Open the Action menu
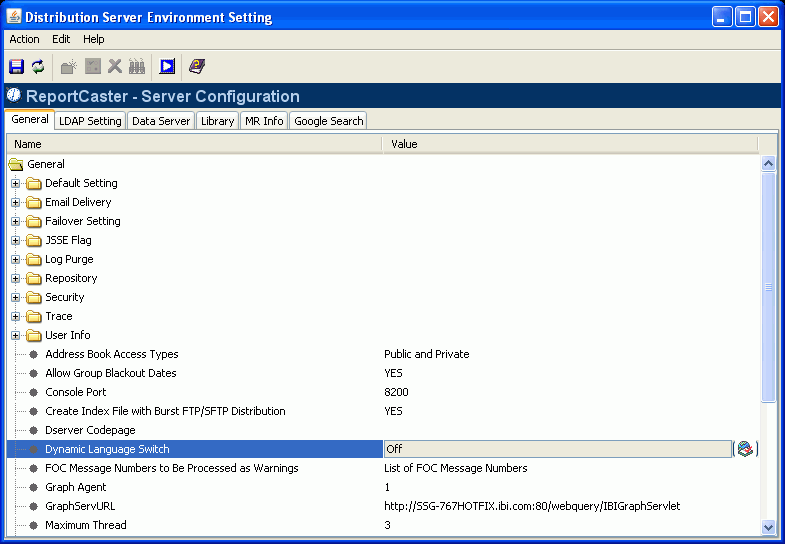 pos(24,39)
